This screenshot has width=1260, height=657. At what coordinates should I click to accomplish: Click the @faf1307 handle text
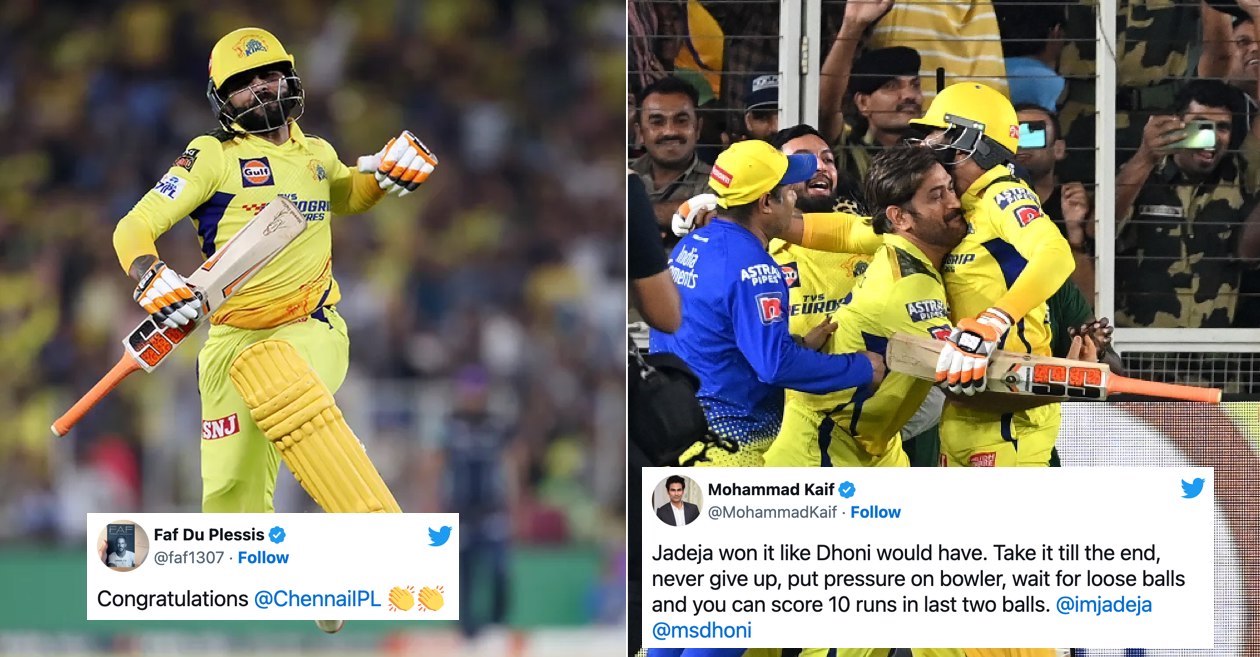coord(189,558)
